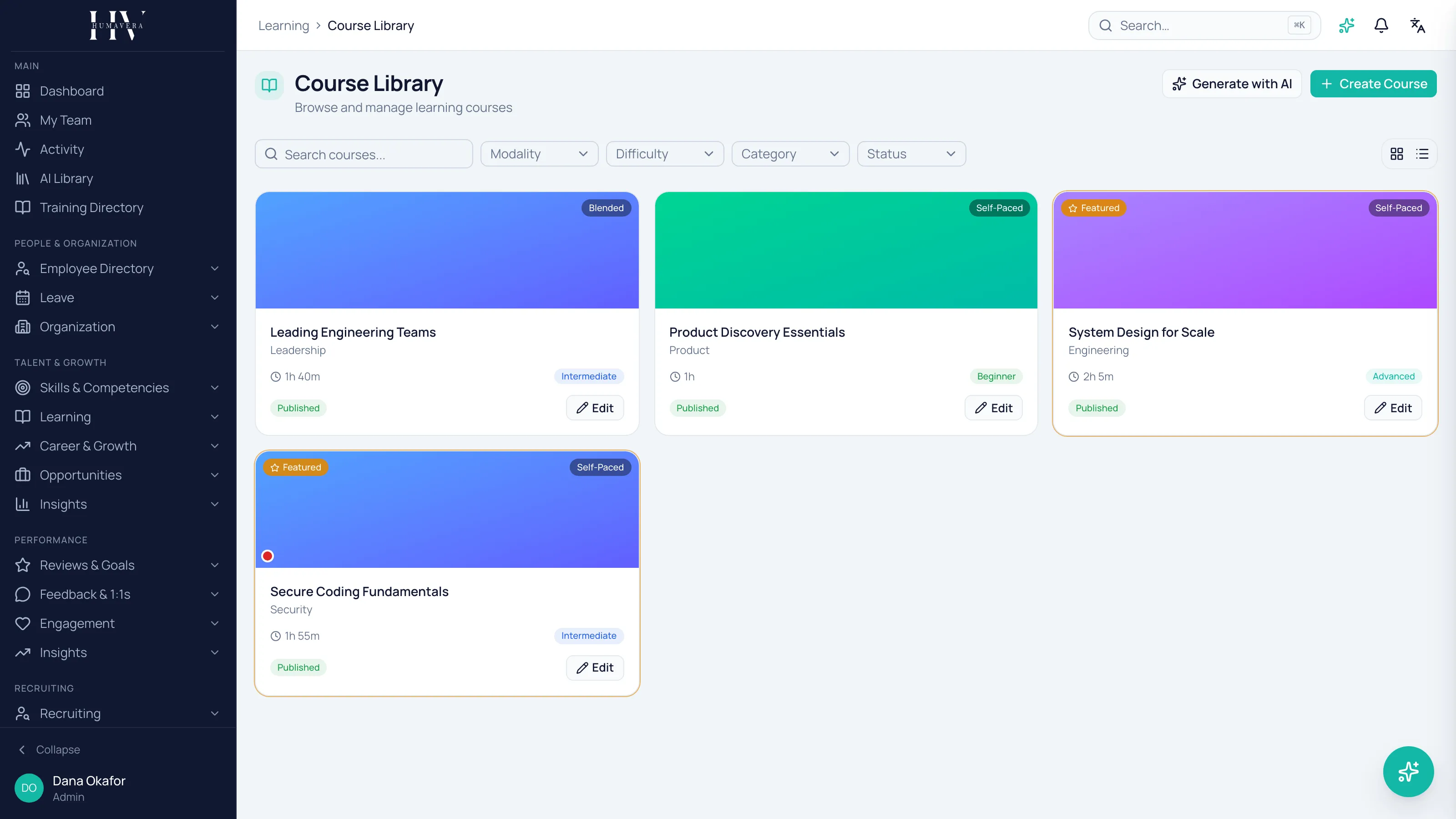
Task: Click Advanced tag on System Design
Action: tap(1393, 376)
